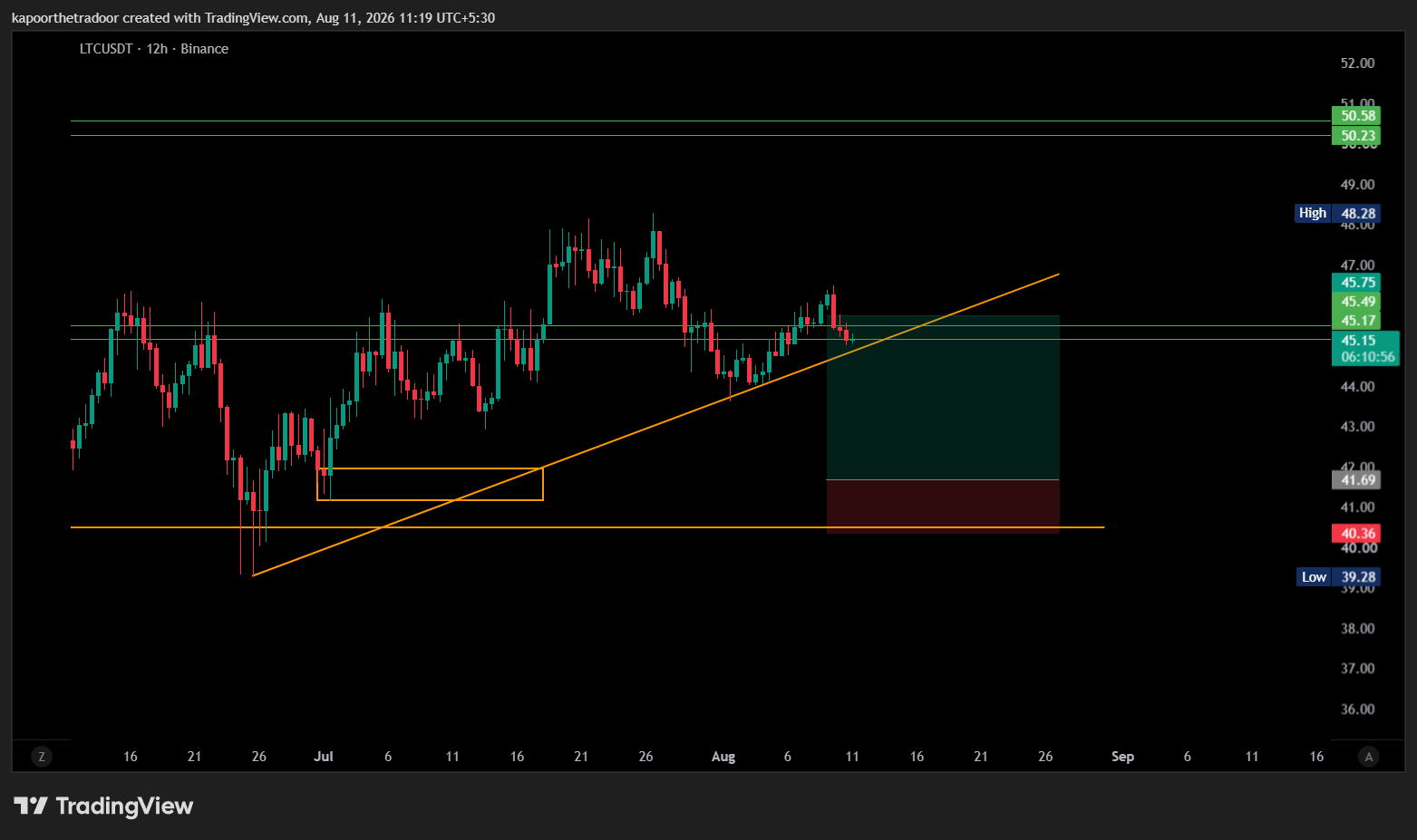Screen dimensions: 1417x840
Task: Select the LTCUSDT · 12h · Binance symbol label
Action: point(154,49)
